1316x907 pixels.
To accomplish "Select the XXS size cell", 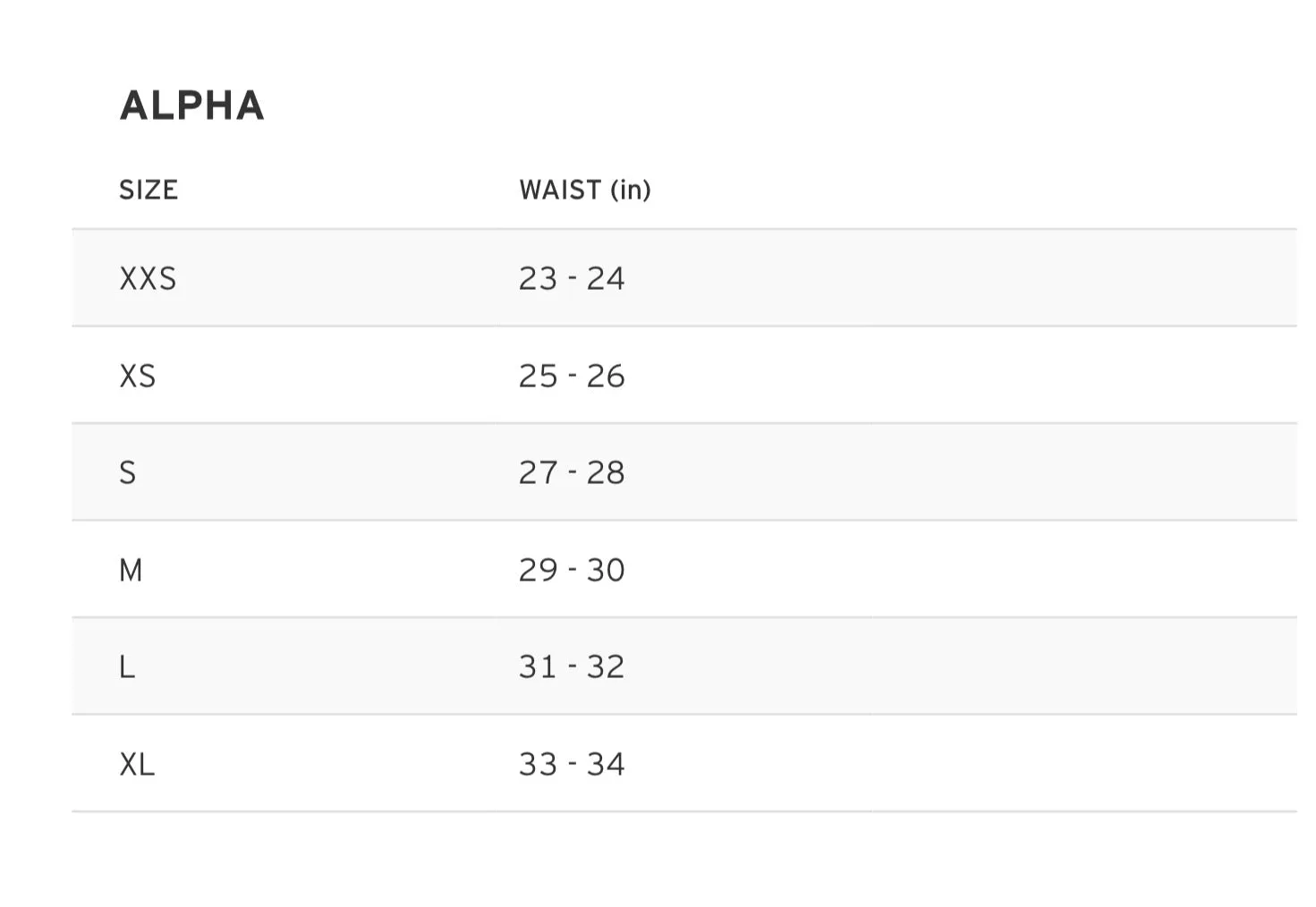I will click(x=148, y=278).
